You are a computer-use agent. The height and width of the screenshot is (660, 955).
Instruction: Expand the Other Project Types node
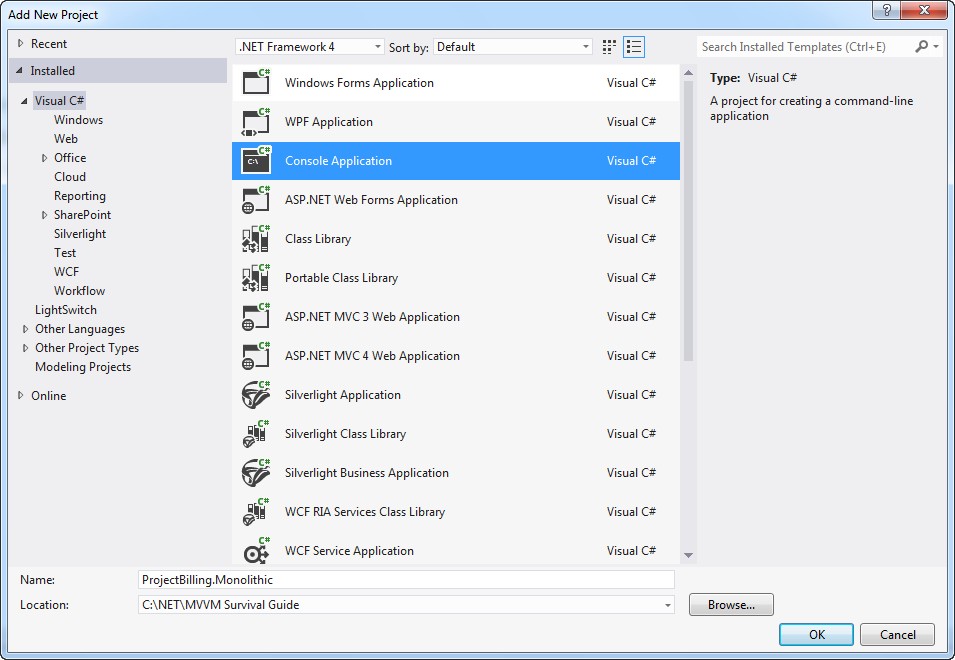(25, 348)
